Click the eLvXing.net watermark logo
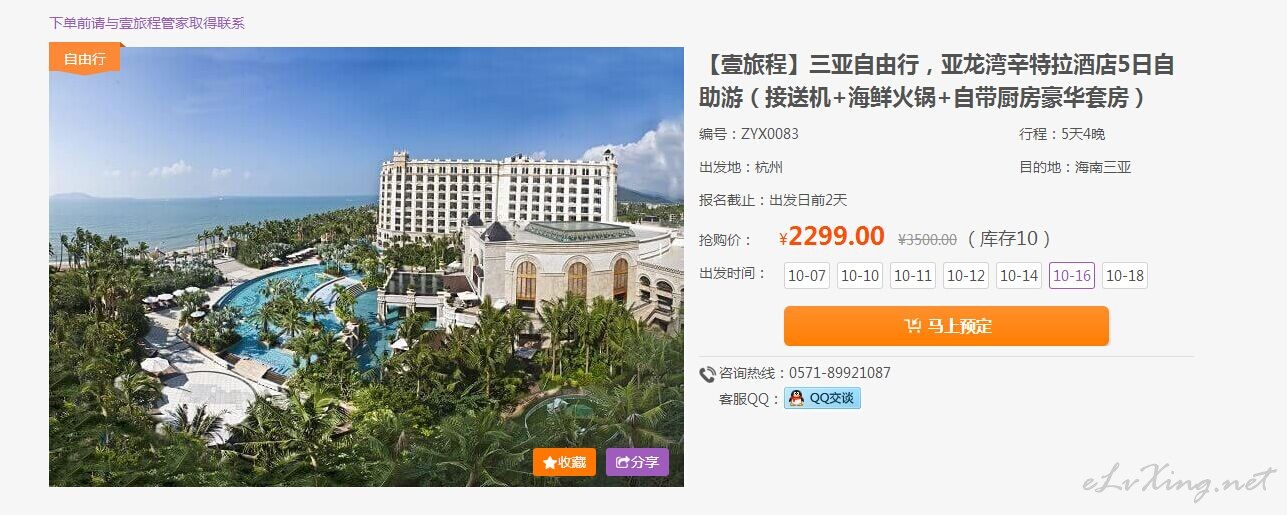The image size is (1287, 515). 1180,482
